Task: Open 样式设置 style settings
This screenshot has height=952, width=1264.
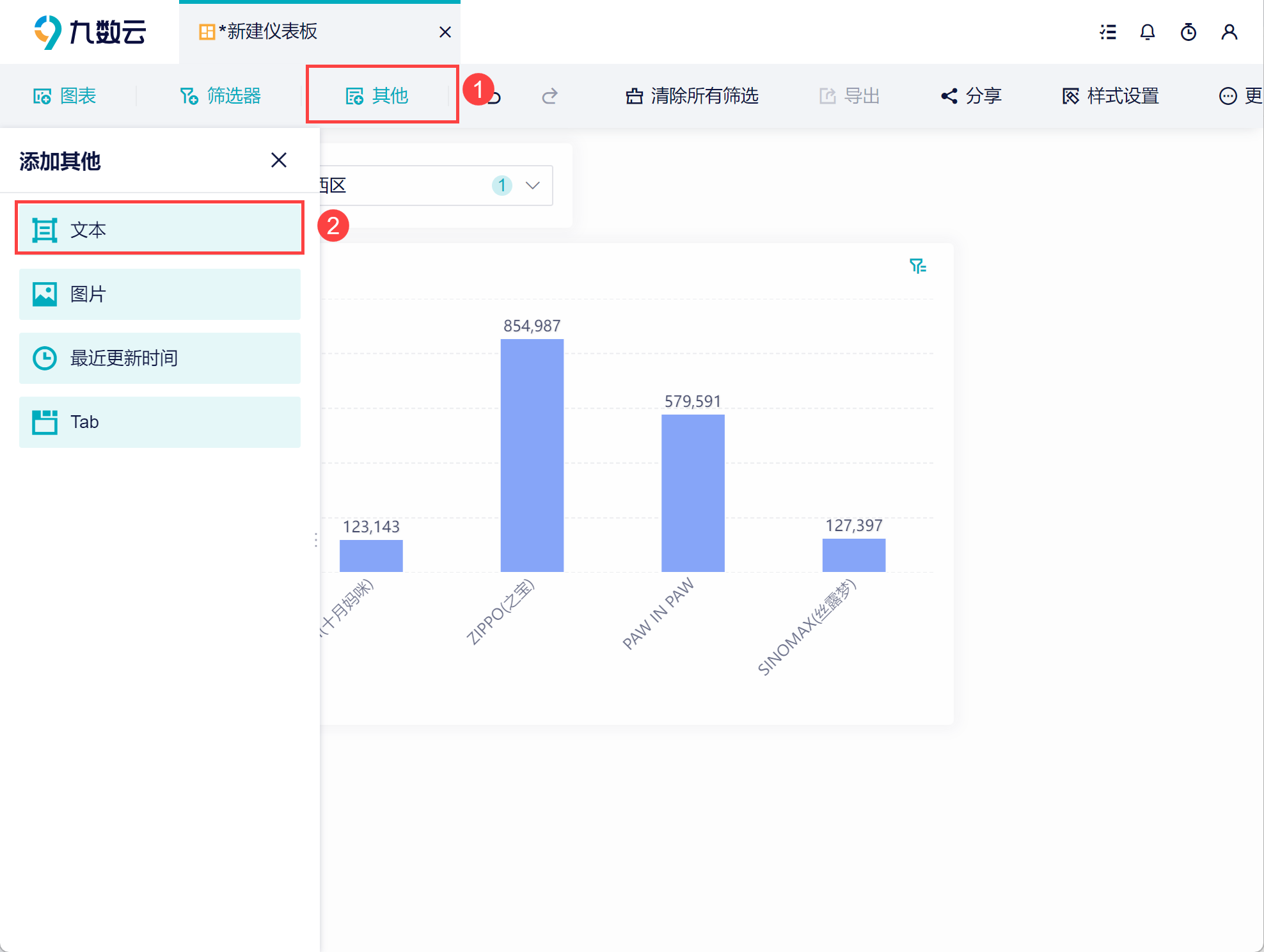Action: [1110, 96]
